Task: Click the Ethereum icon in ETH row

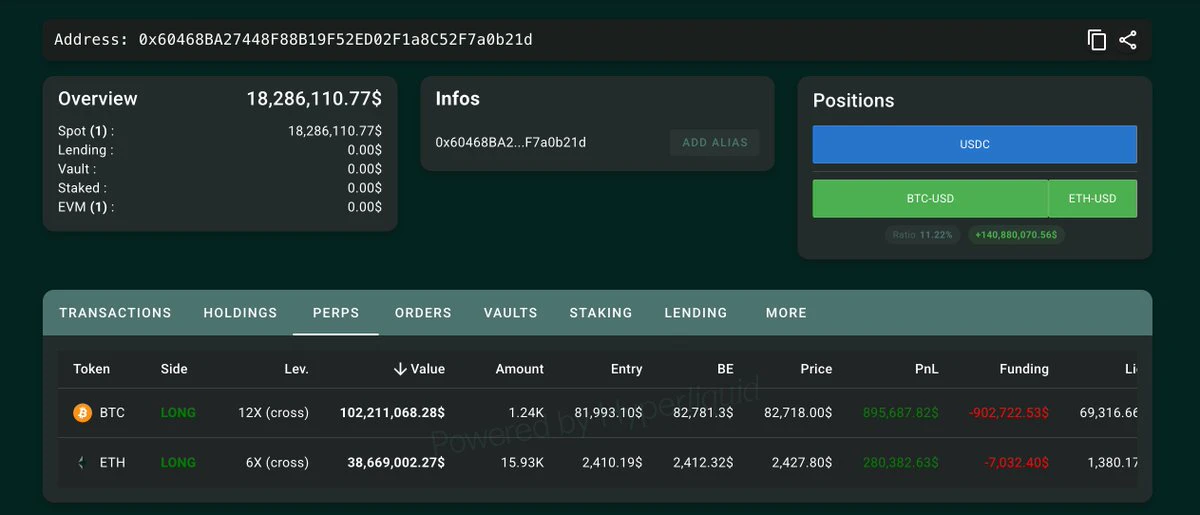Action: click(82, 462)
